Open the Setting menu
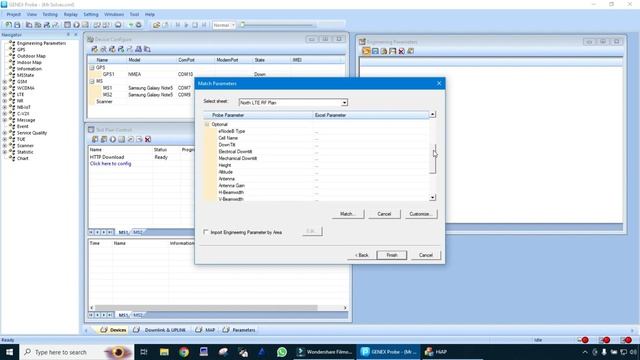The height and width of the screenshot is (360, 640). click(91, 14)
